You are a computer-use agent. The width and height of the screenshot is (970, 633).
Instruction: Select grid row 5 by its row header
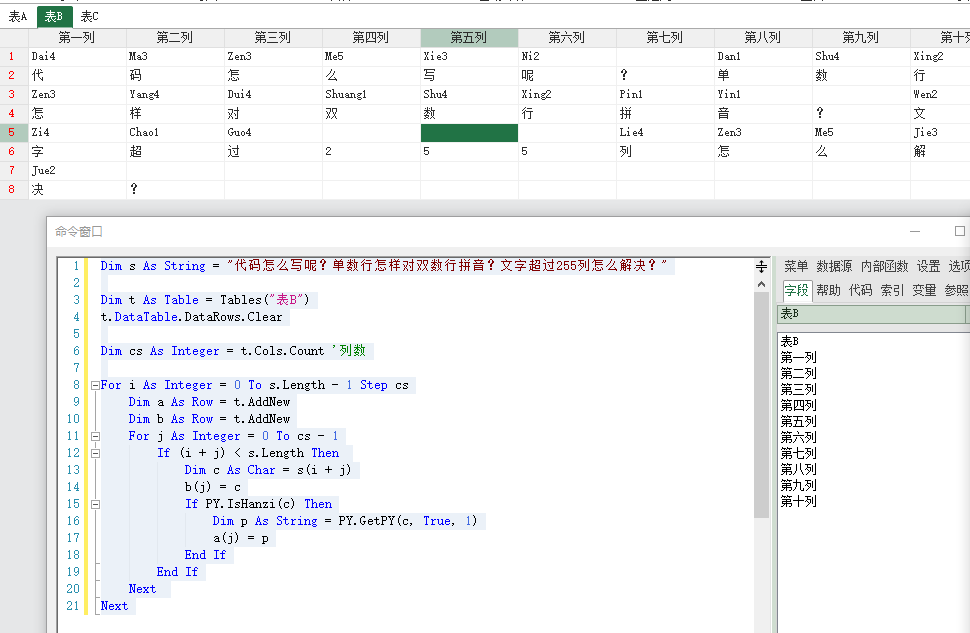[14, 132]
